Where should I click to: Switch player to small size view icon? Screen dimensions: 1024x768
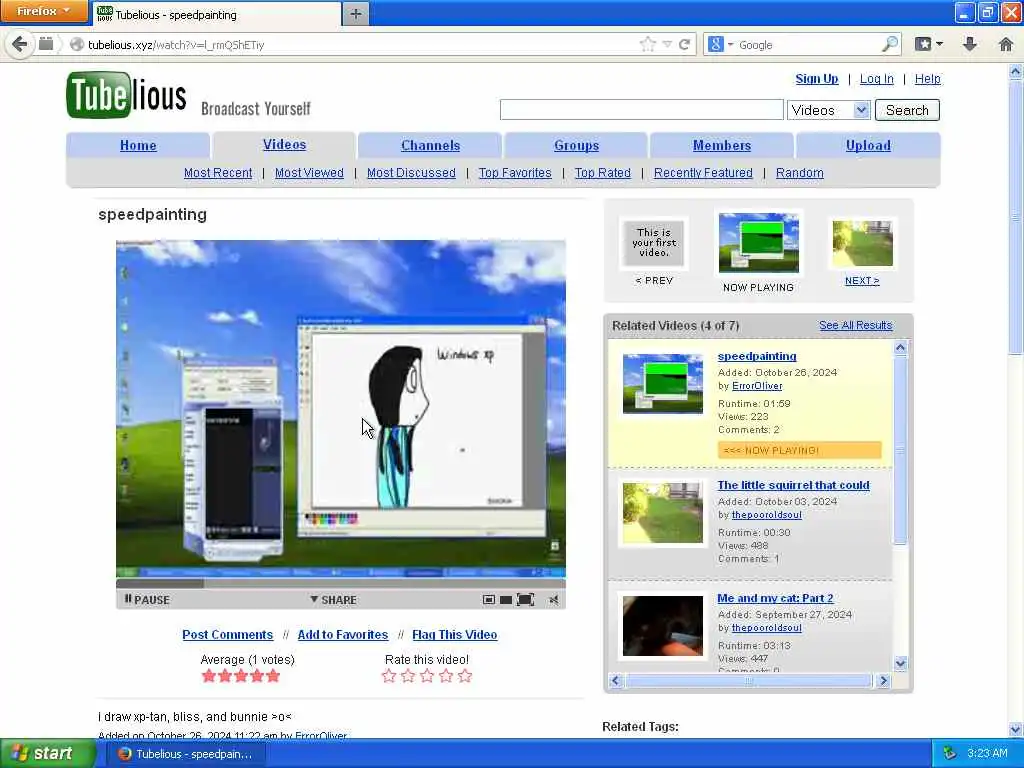(x=488, y=600)
